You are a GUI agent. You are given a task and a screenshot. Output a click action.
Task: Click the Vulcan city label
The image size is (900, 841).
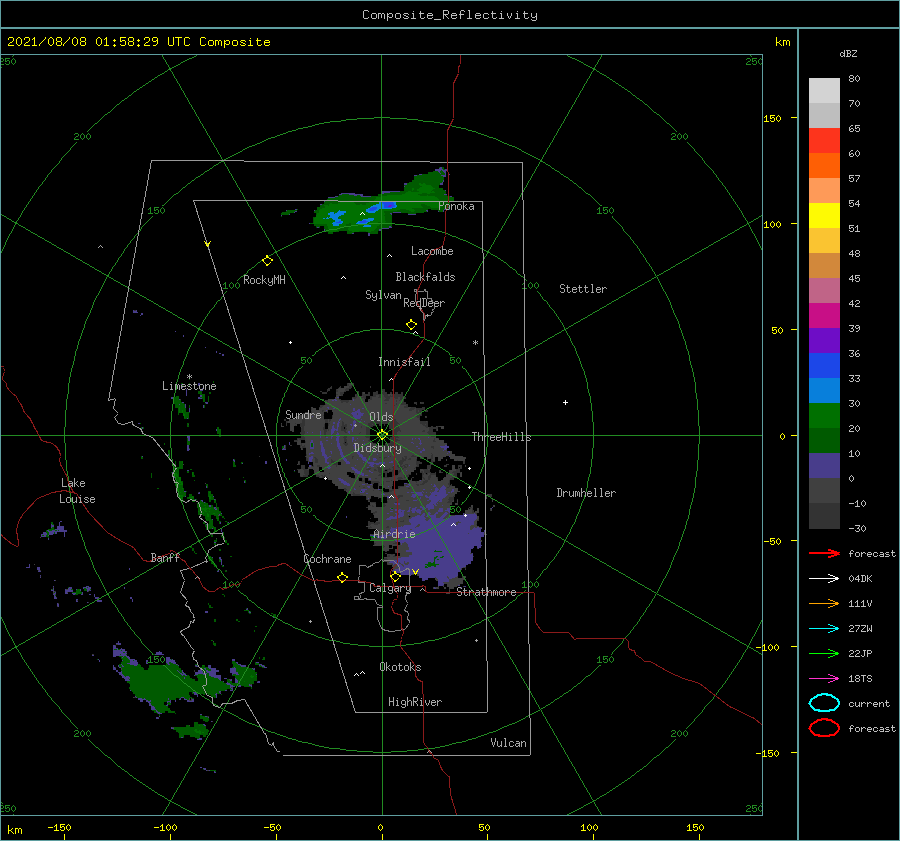click(509, 743)
